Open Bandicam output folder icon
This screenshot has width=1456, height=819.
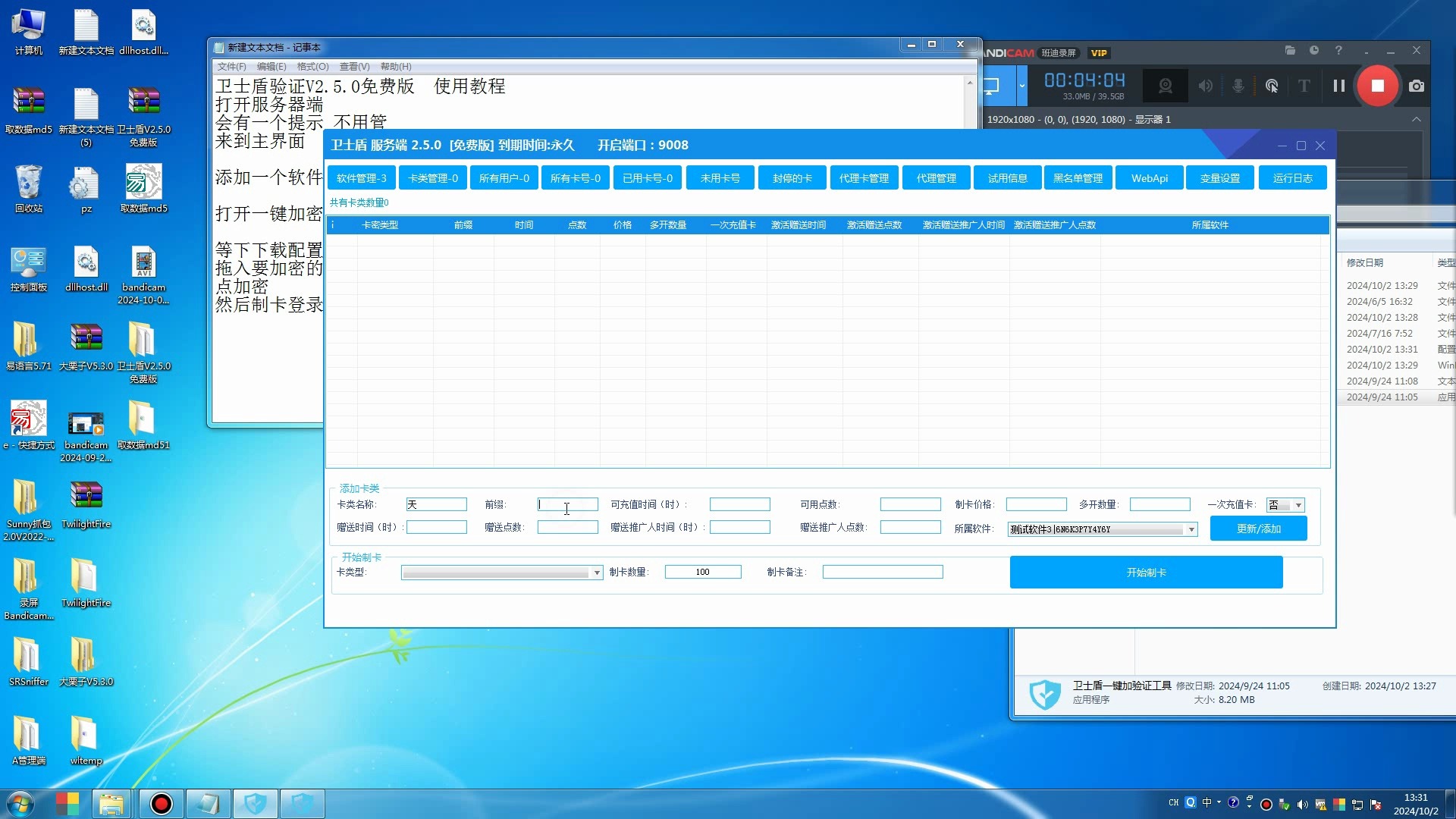(x=1290, y=51)
